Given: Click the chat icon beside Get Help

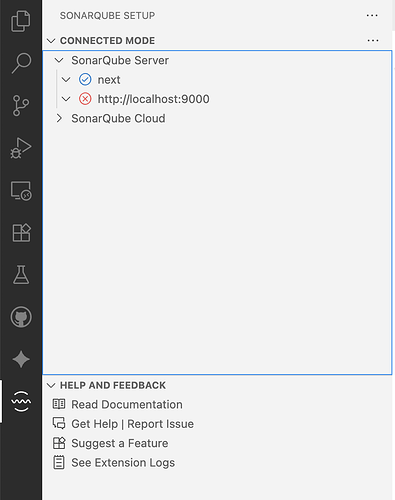Looking at the screenshot, I should click(59, 423).
